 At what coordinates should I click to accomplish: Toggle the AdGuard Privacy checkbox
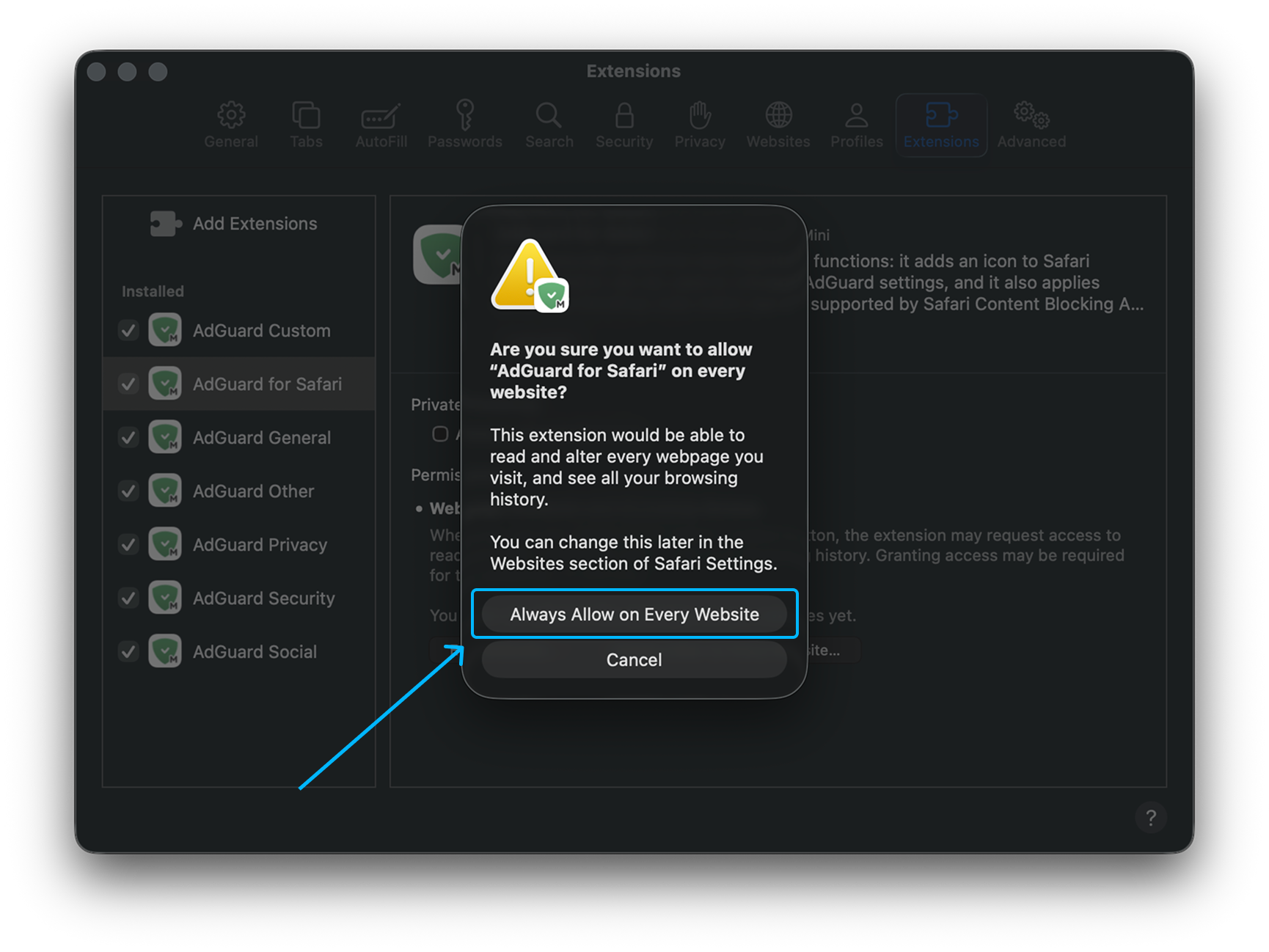click(128, 544)
